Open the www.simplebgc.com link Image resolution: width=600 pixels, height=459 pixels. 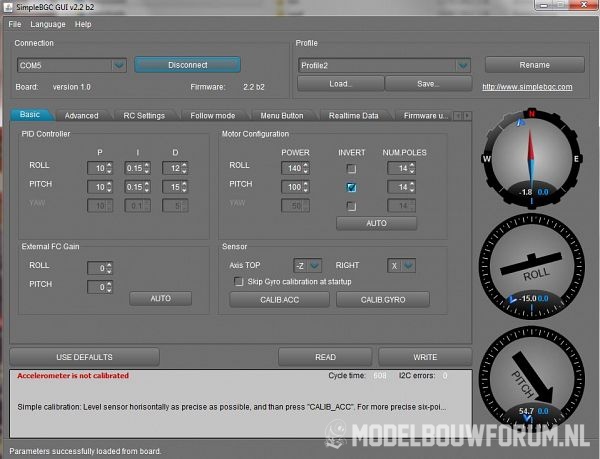527,87
